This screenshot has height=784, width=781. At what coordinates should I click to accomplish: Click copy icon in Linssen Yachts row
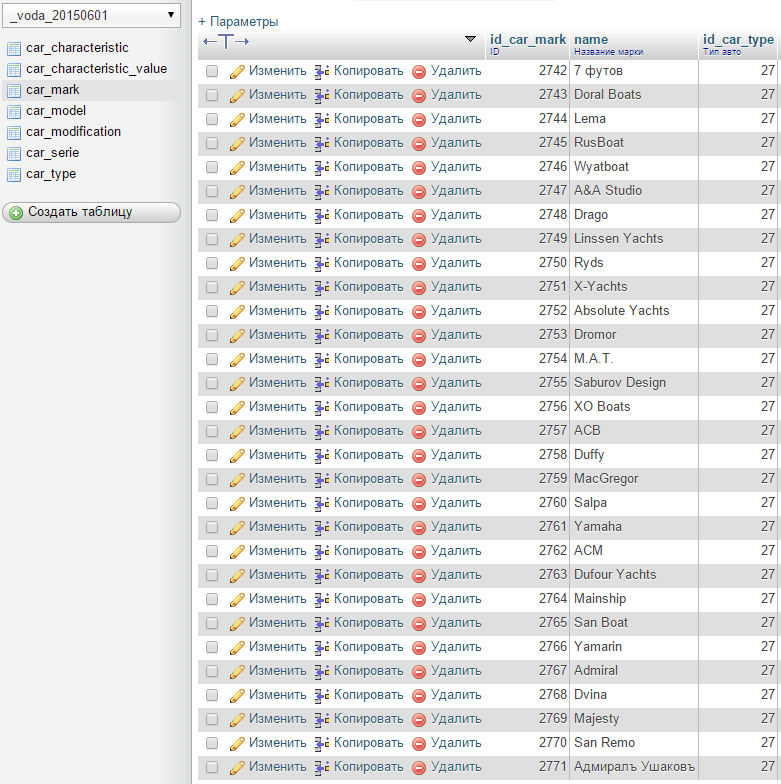tap(322, 240)
